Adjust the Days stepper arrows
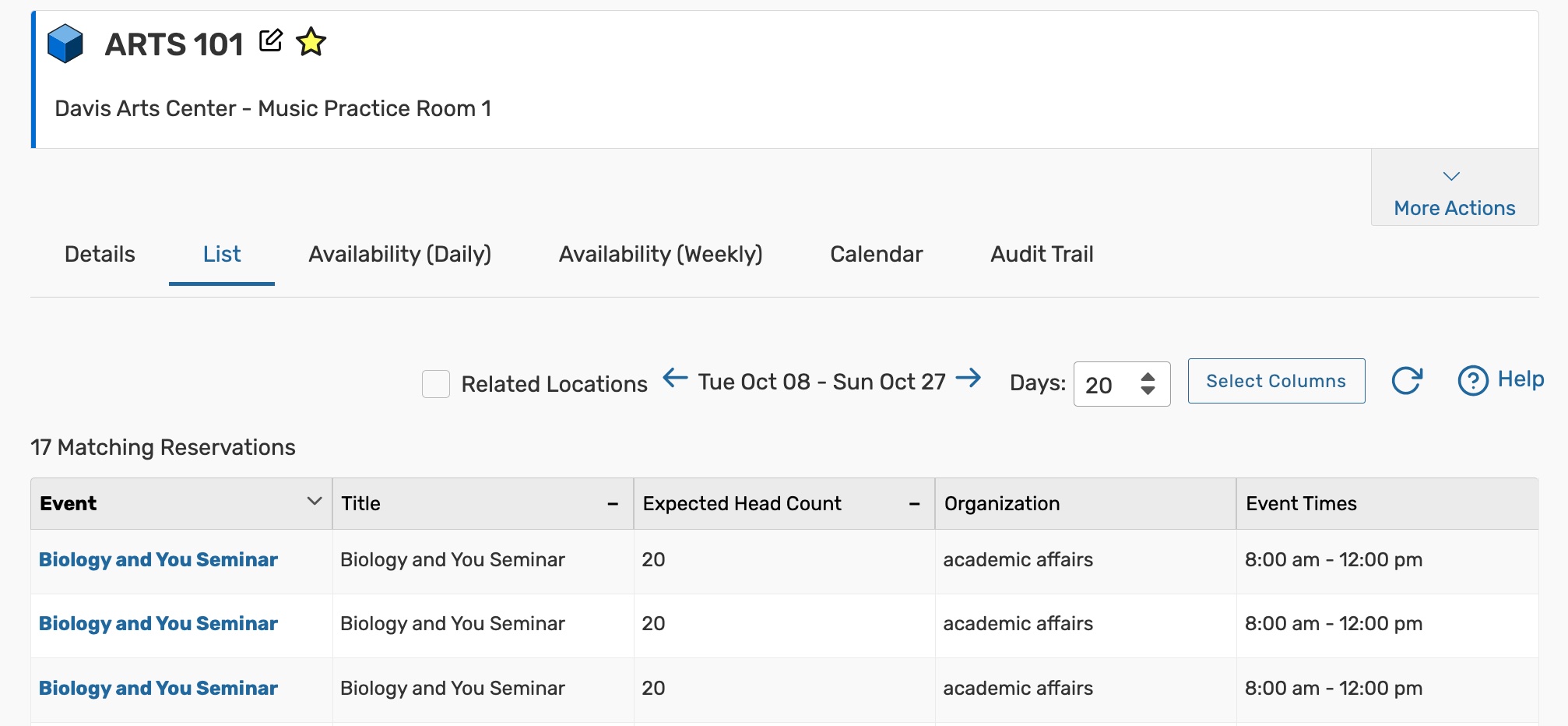The image size is (1568, 726). 1148,384
